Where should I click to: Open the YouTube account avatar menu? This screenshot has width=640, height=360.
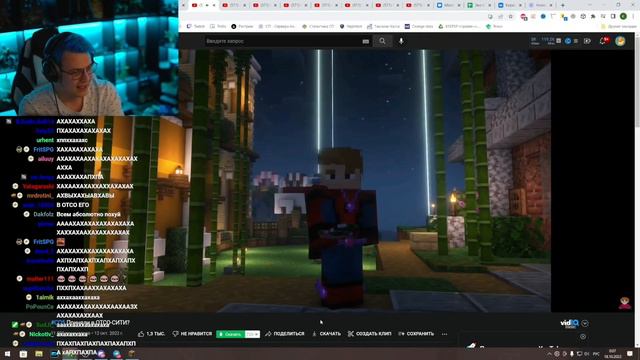click(x=620, y=41)
